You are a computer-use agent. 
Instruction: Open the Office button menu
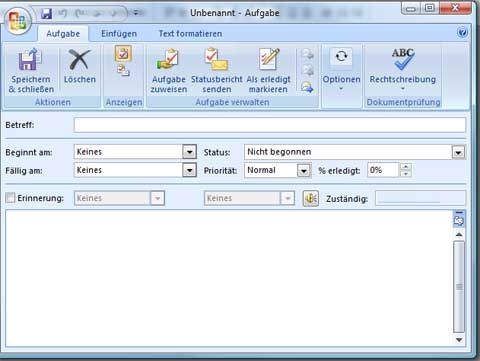[18, 21]
